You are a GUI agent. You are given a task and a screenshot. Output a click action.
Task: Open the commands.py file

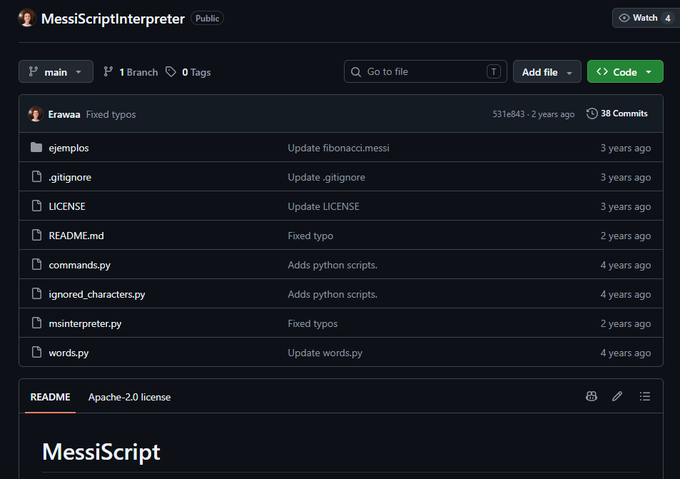(x=79, y=265)
